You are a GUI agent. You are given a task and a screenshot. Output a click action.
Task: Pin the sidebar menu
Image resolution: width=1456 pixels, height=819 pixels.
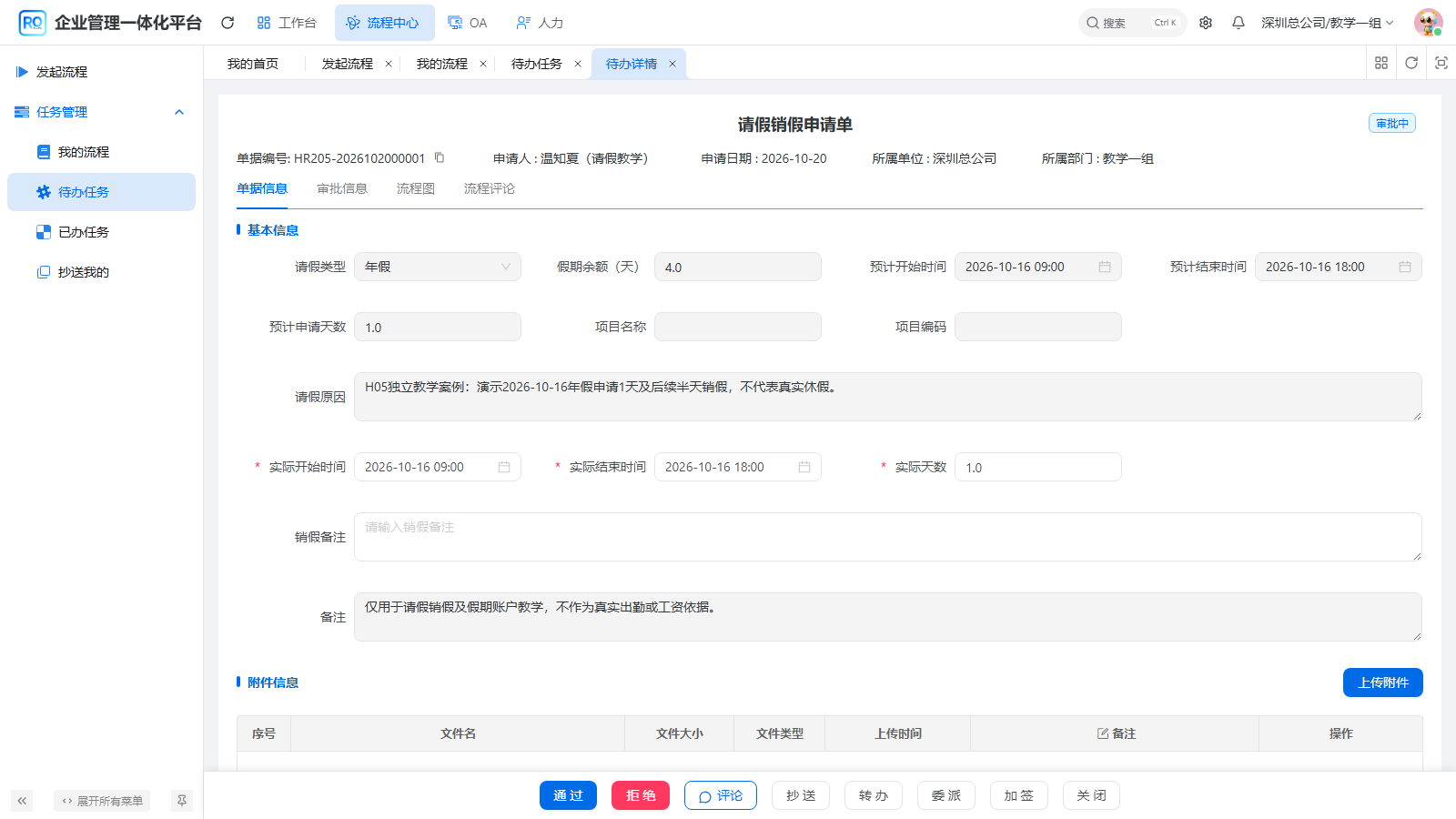(182, 801)
